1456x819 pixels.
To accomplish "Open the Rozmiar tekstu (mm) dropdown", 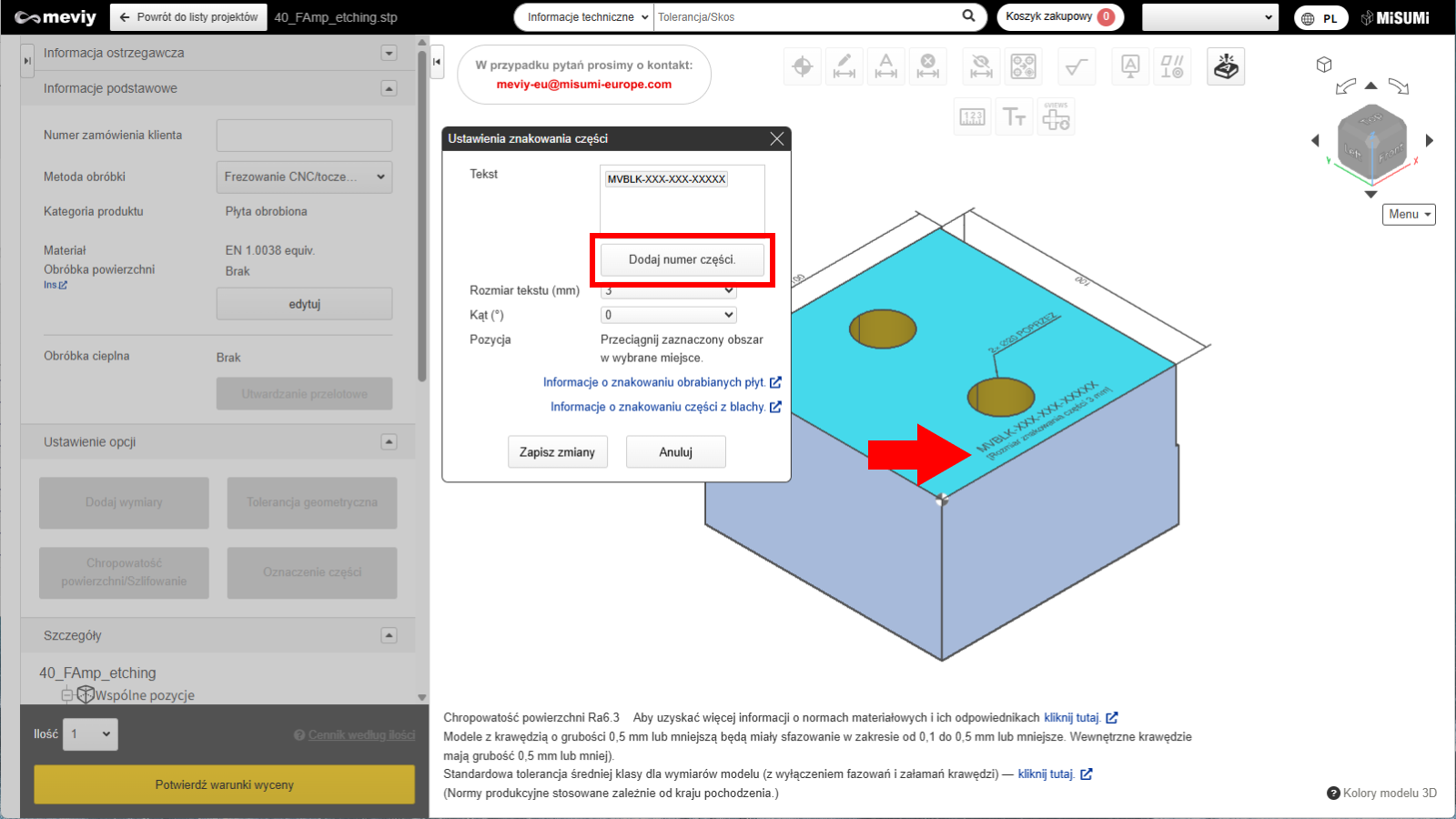I will coord(669,291).
